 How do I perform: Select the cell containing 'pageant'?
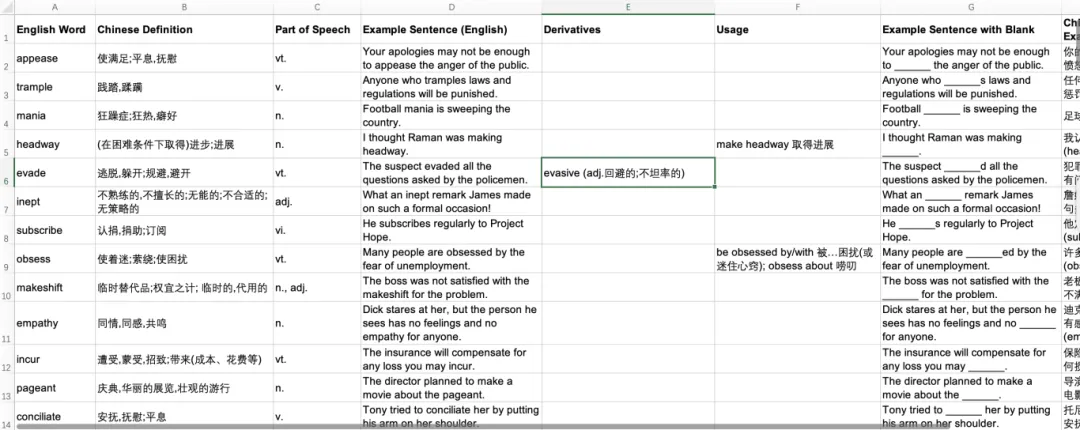click(x=54, y=388)
